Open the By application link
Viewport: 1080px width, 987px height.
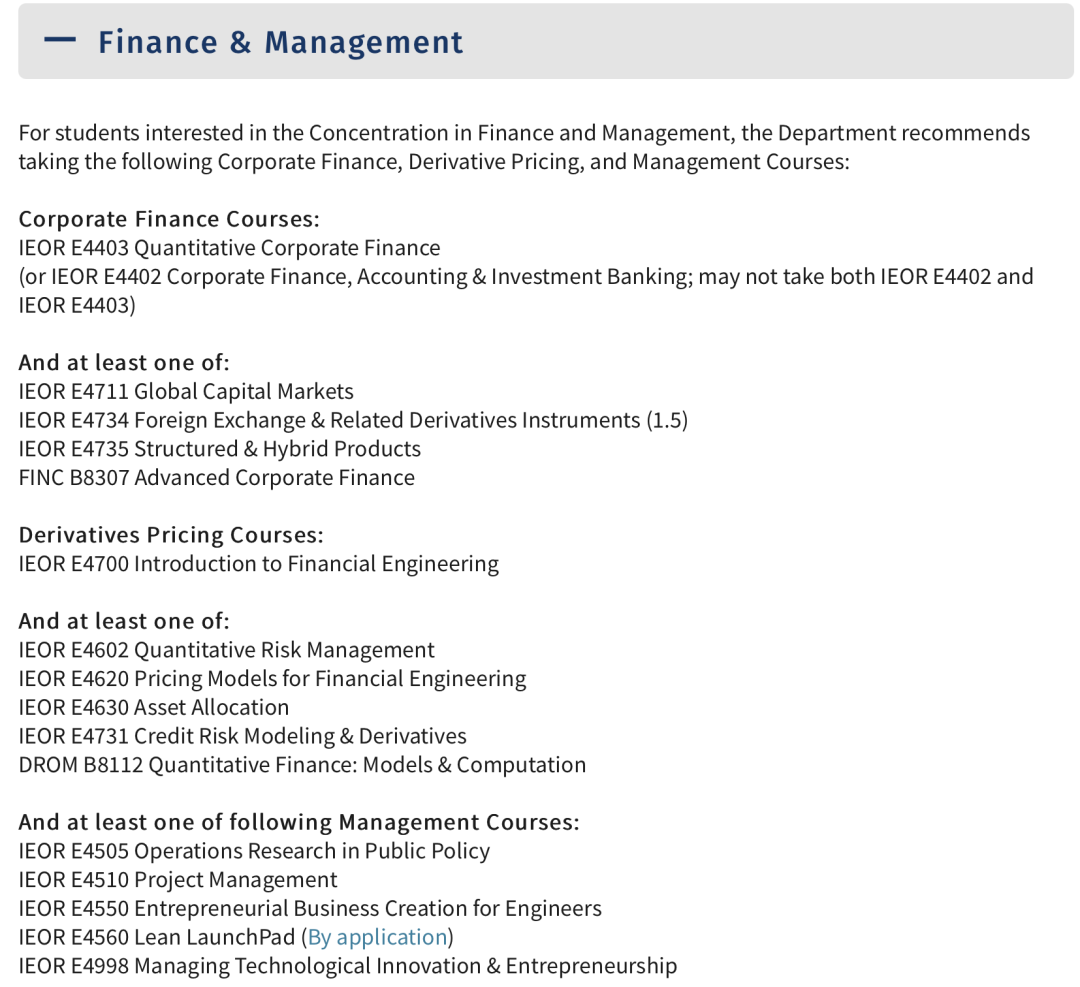[377, 937]
